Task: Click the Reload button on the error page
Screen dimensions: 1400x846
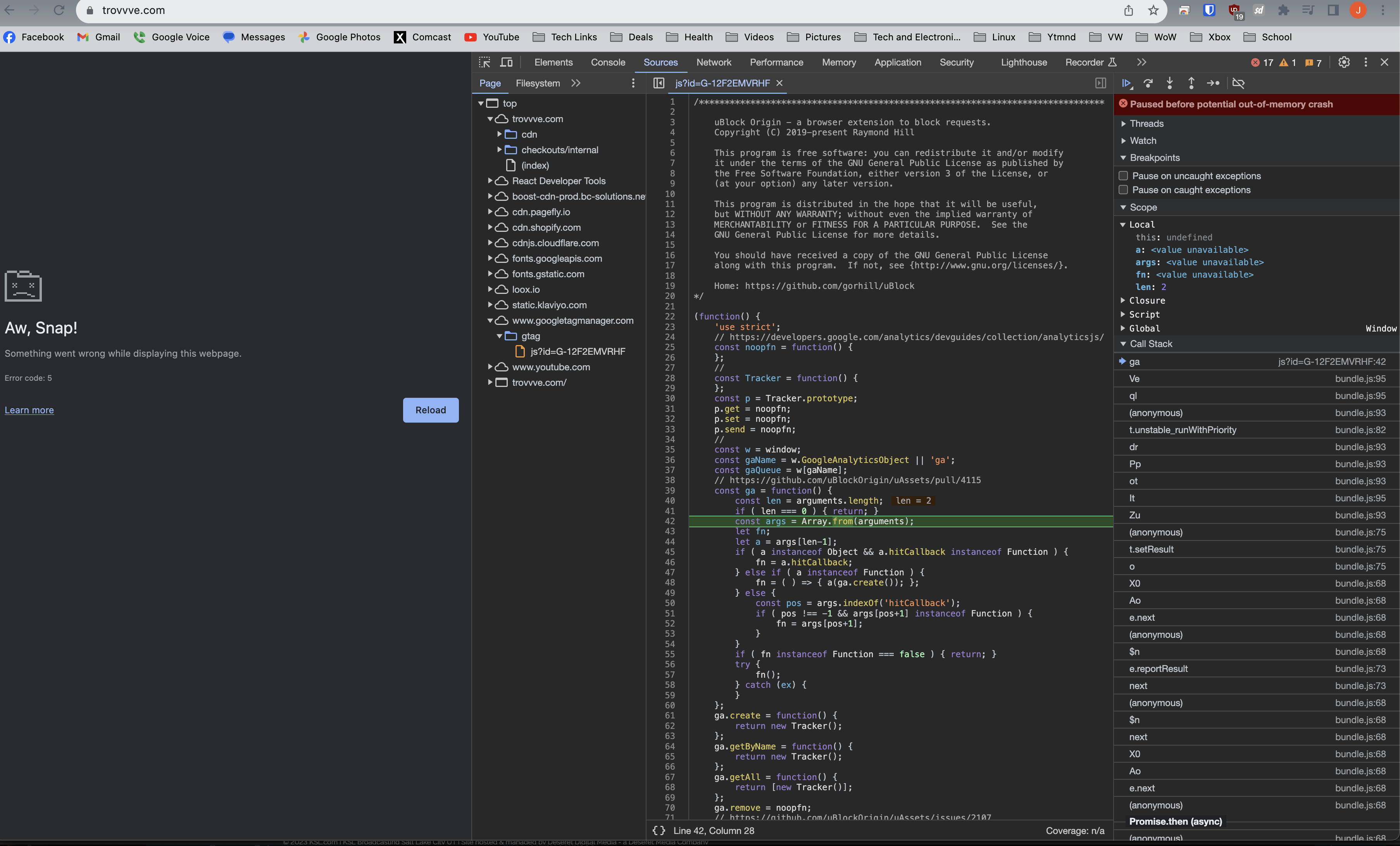Action: coord(431,410)
